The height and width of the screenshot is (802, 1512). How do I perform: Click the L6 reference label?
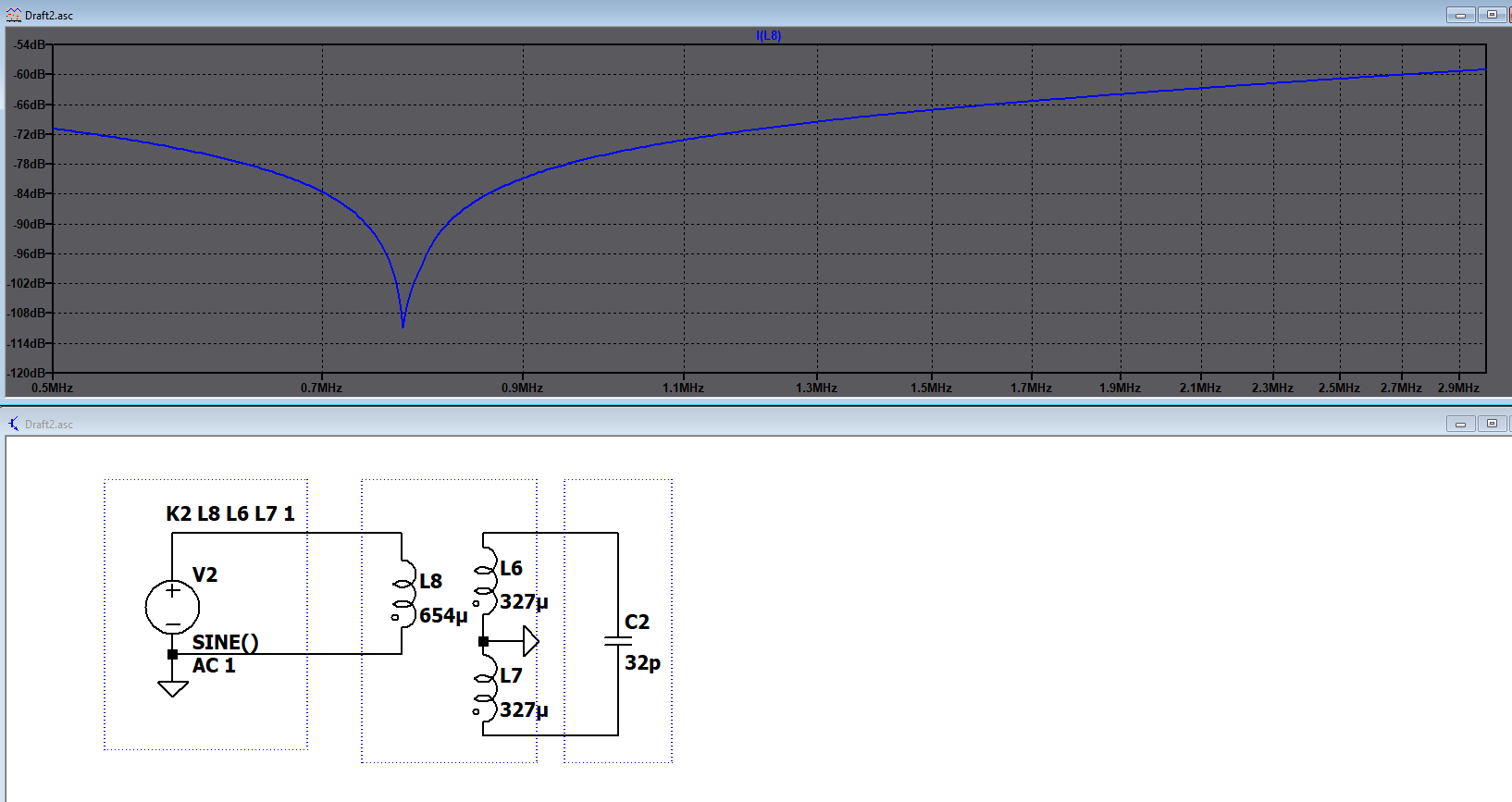click(x=511, y=569)
